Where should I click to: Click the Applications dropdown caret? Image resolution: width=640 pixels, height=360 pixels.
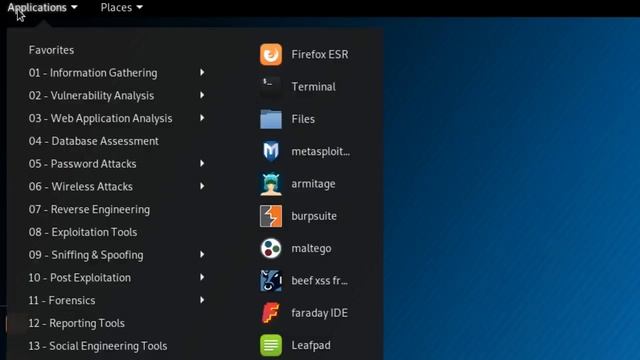(x=74, y=7)
